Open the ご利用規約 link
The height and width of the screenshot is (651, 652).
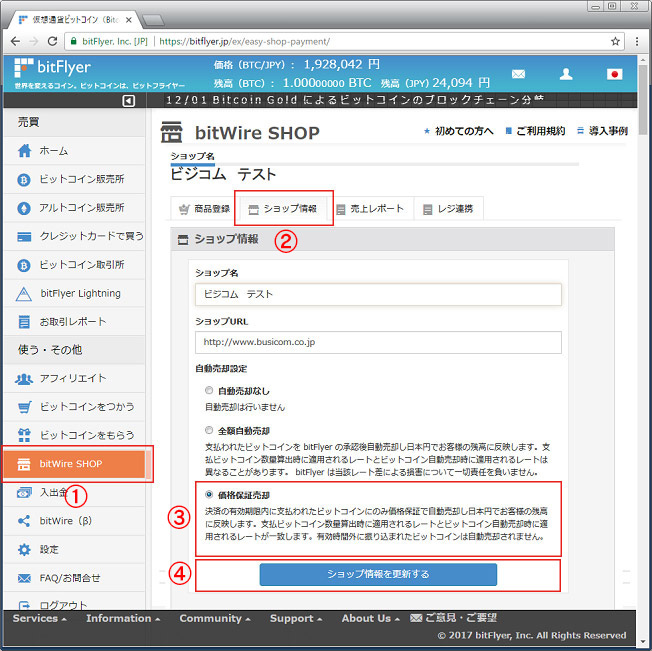(535, 131)
